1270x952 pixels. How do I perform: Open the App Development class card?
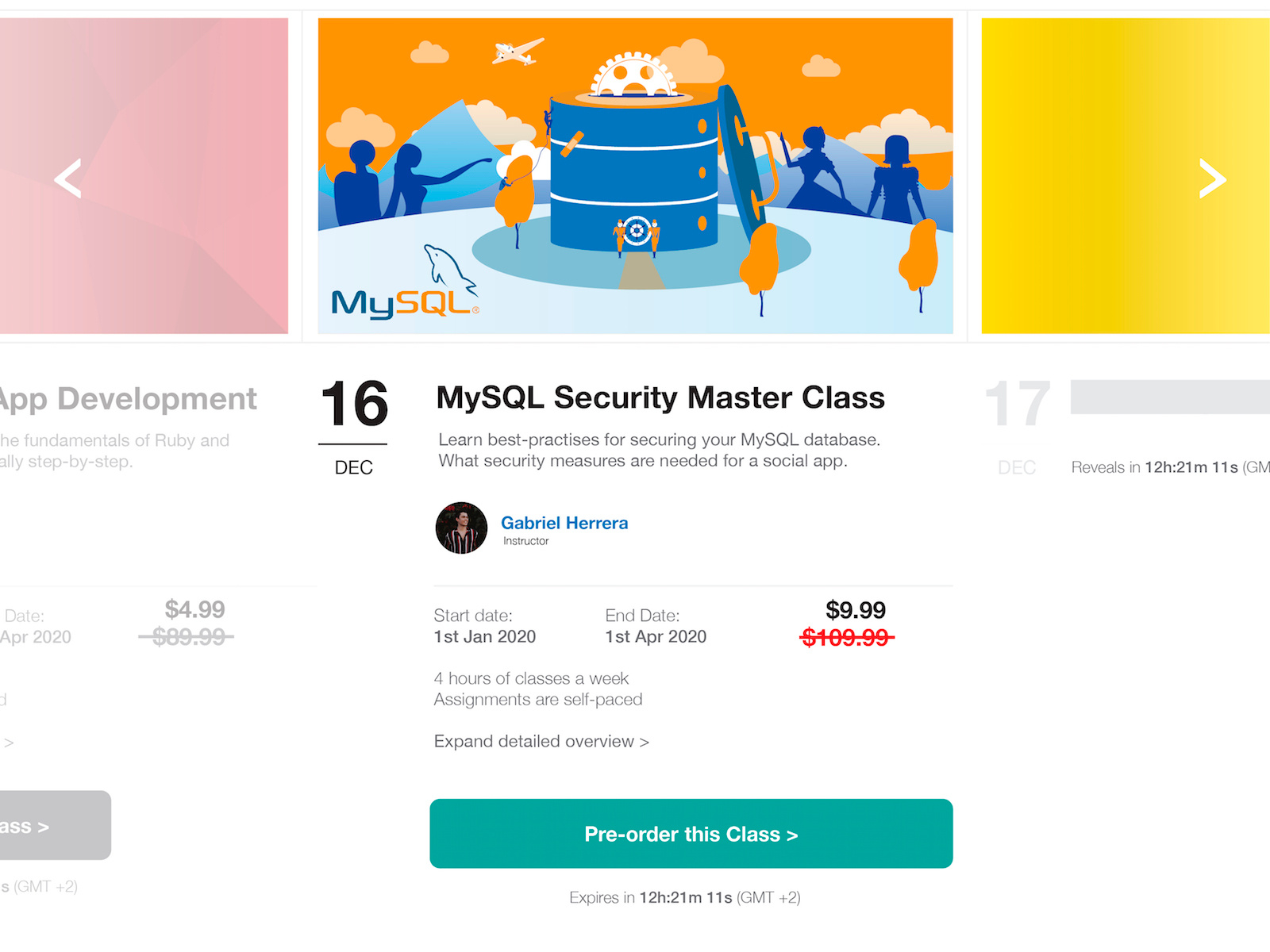tap(127, 399)
